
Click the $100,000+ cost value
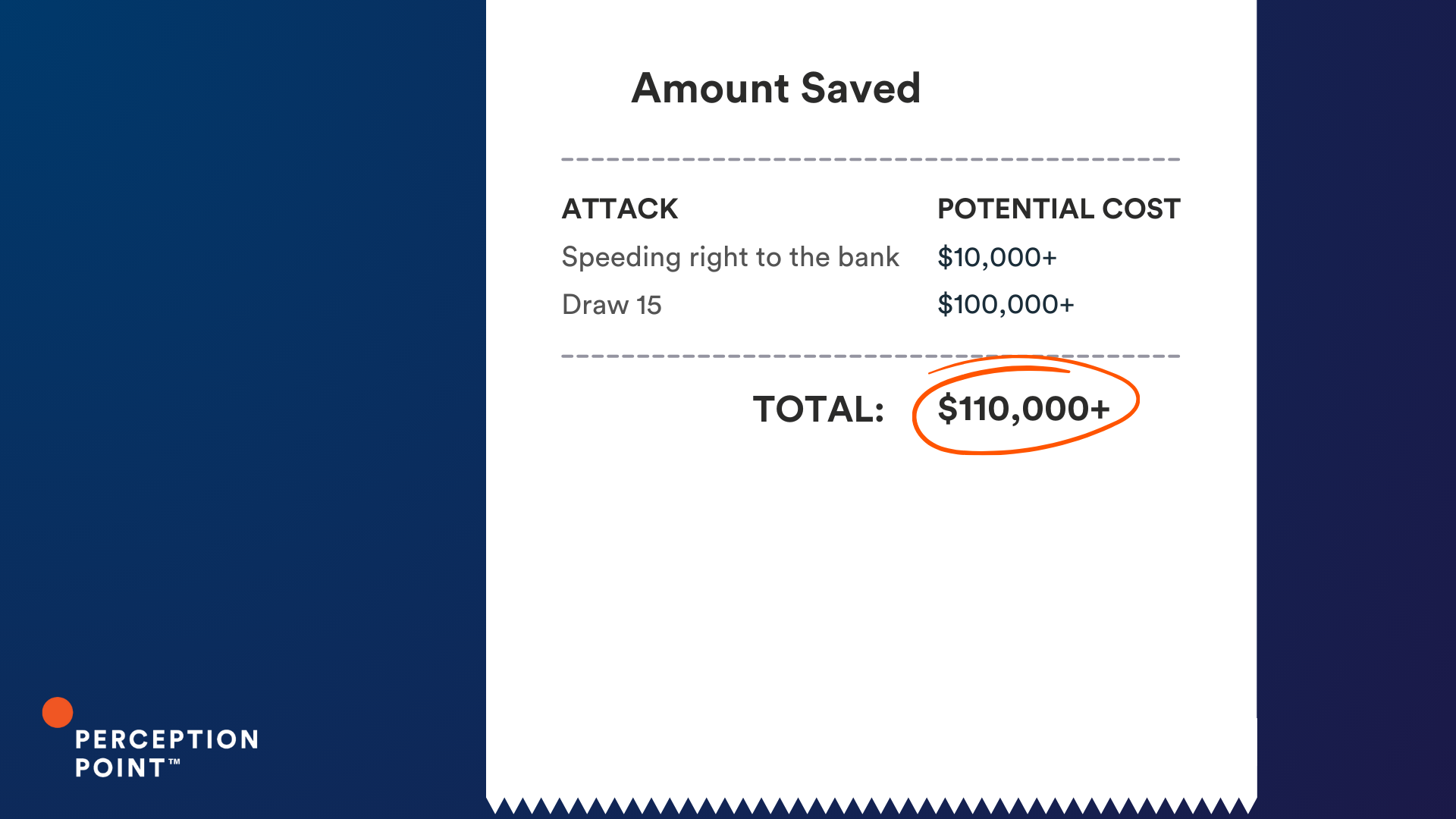(x=1006, y=305)
